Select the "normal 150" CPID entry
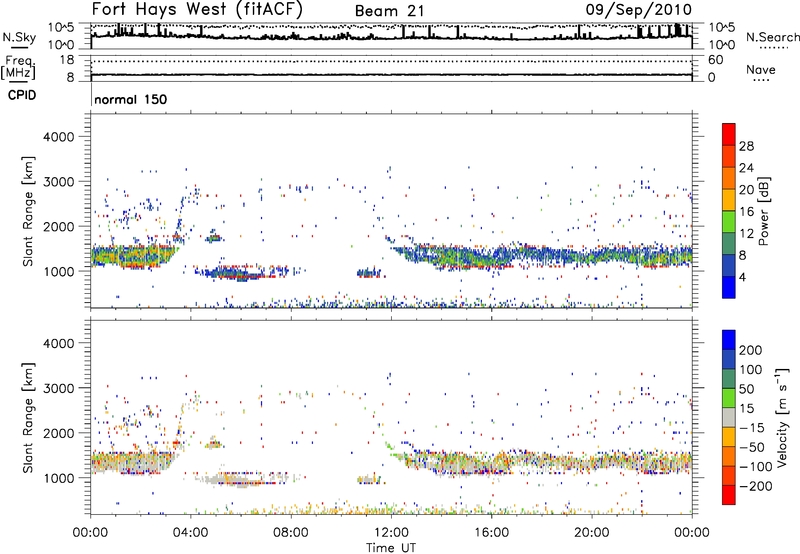800x554 pixels. (131, 99)
